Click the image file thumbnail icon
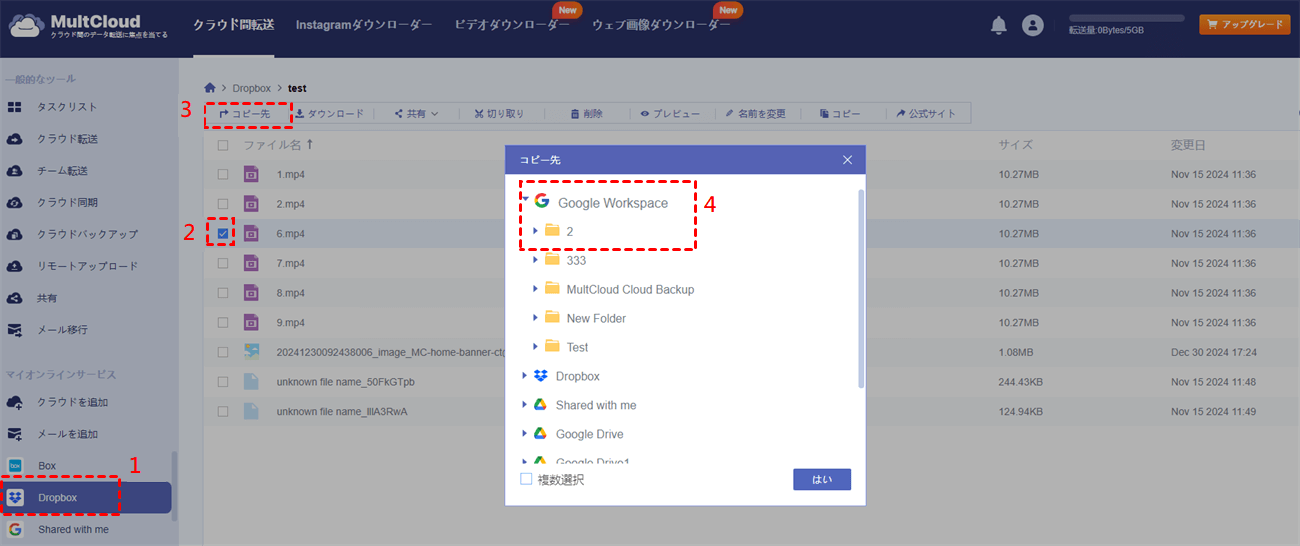 click(252, 352)
